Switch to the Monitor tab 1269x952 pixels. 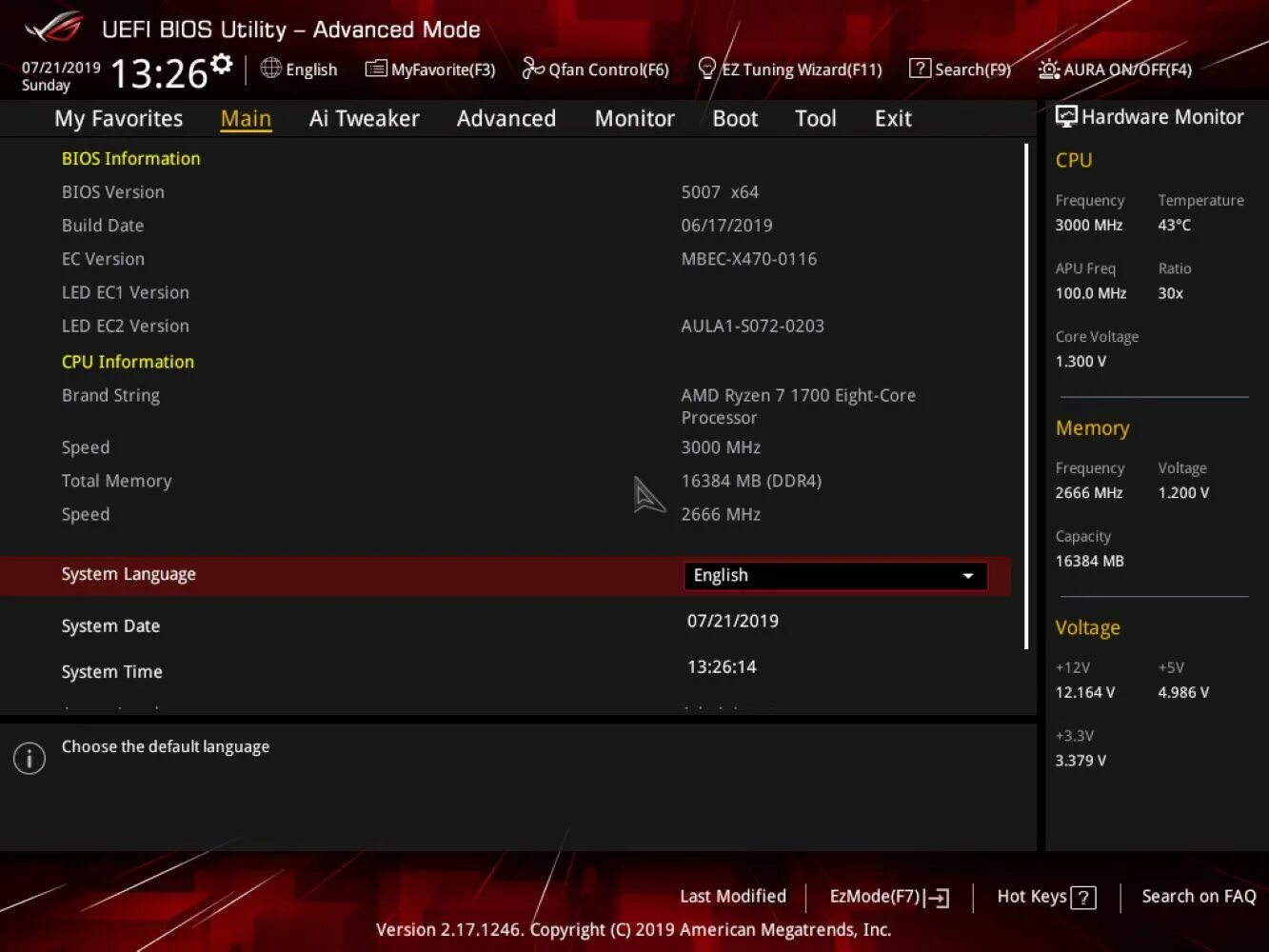coord(635,118)
